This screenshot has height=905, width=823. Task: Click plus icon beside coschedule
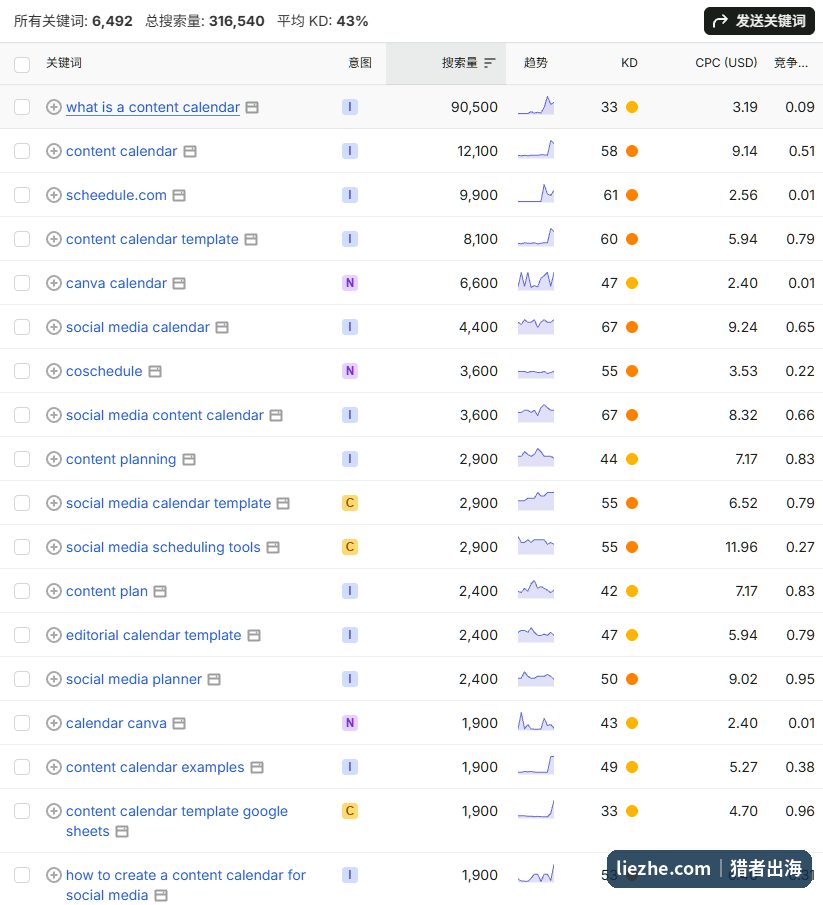54,371
